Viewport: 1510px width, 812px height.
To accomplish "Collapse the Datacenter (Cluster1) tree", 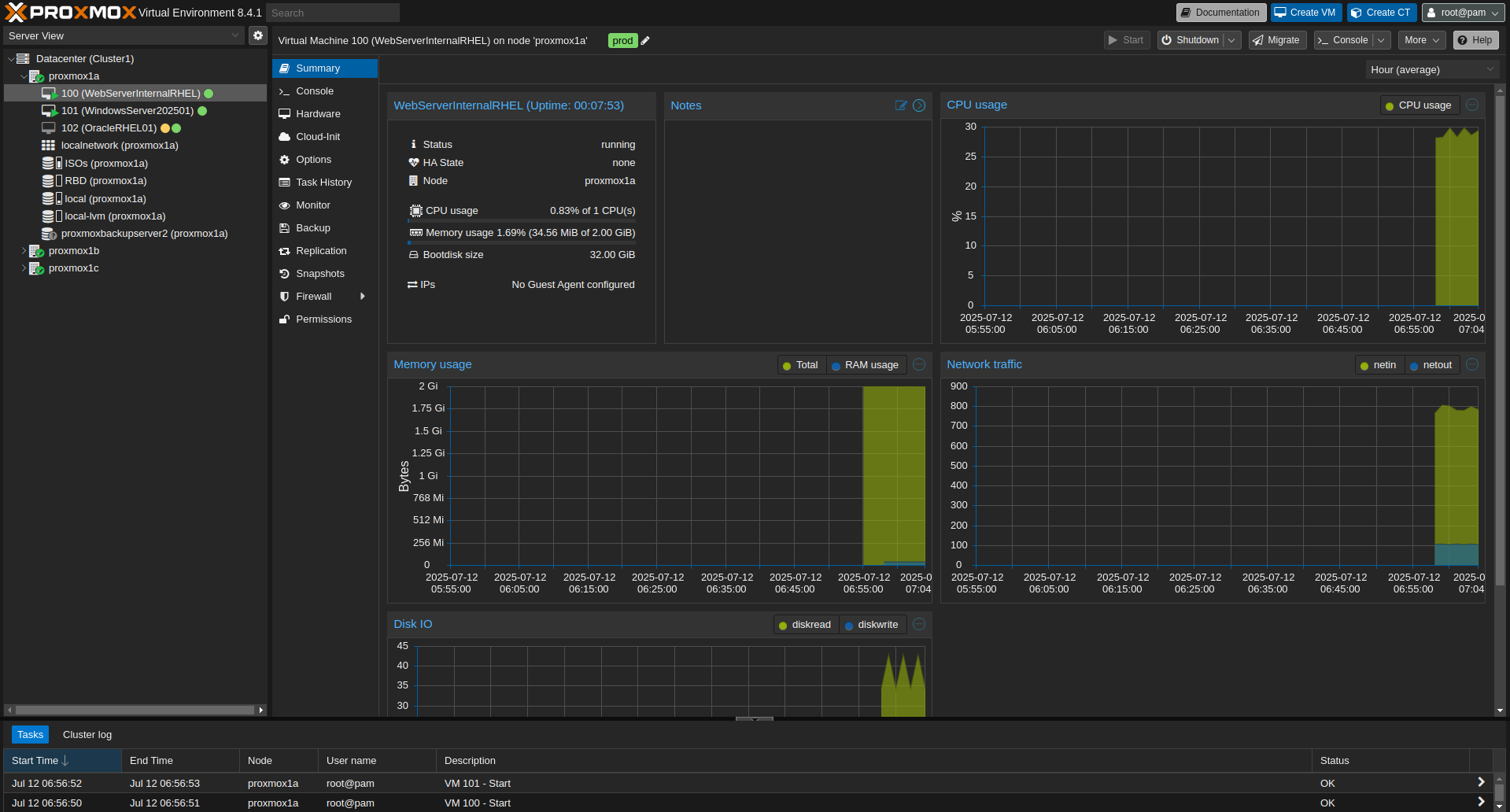I will pos(11,59).
